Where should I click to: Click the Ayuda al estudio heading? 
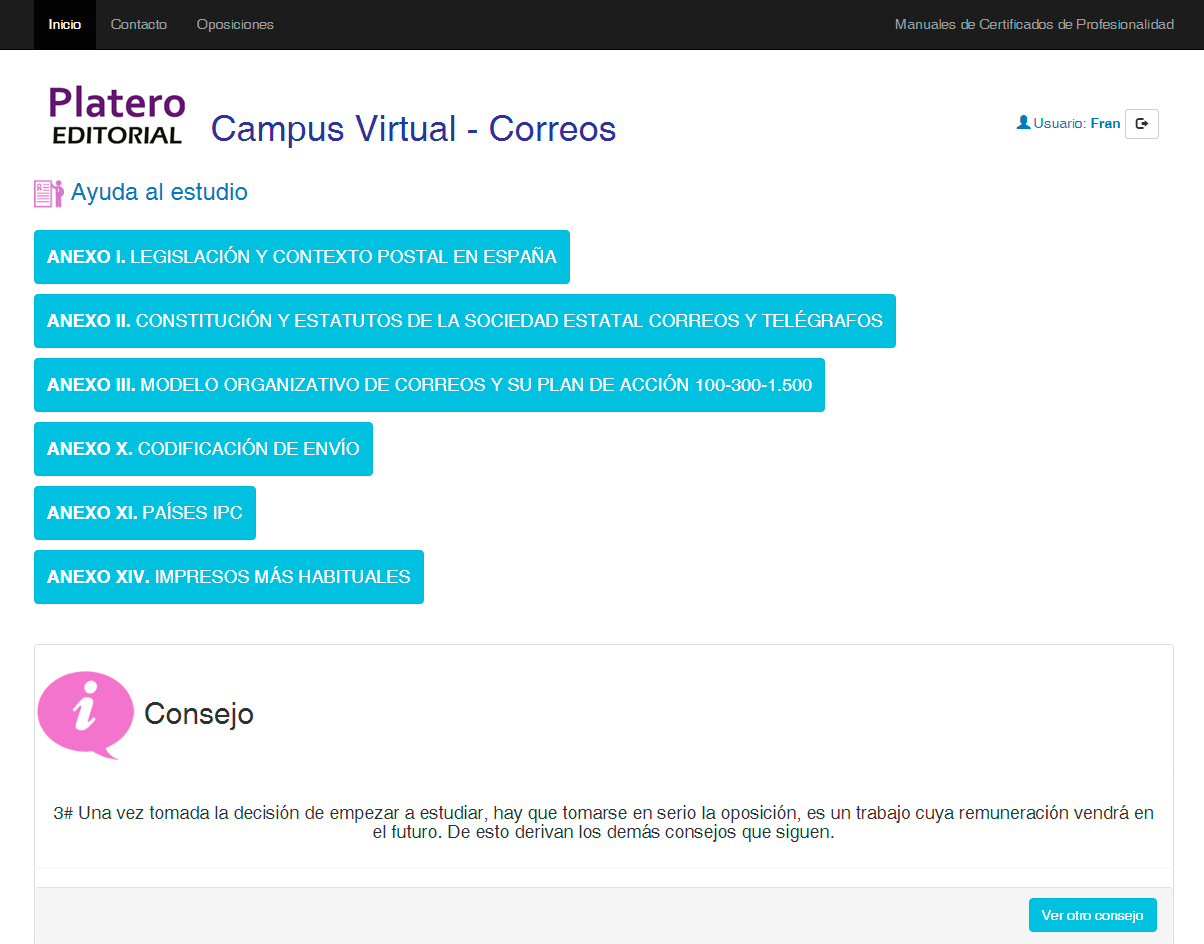tap(159, 192)
